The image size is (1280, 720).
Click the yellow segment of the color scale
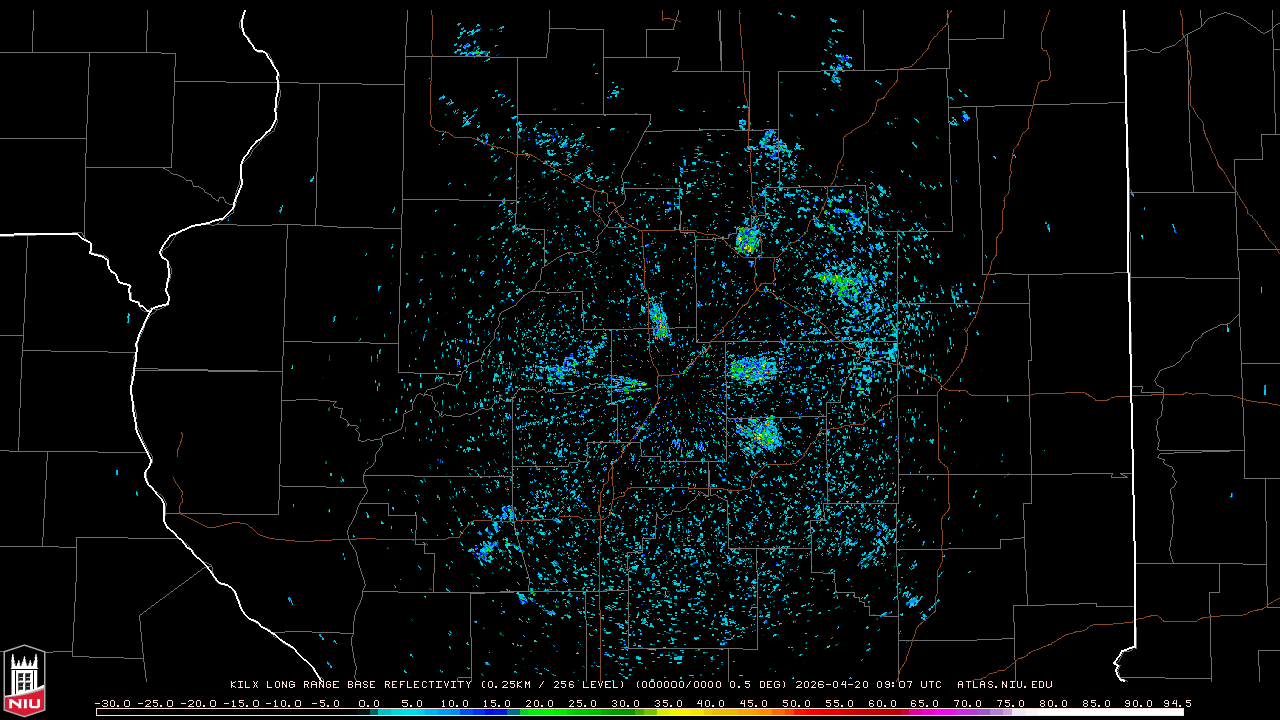(712, 712)
